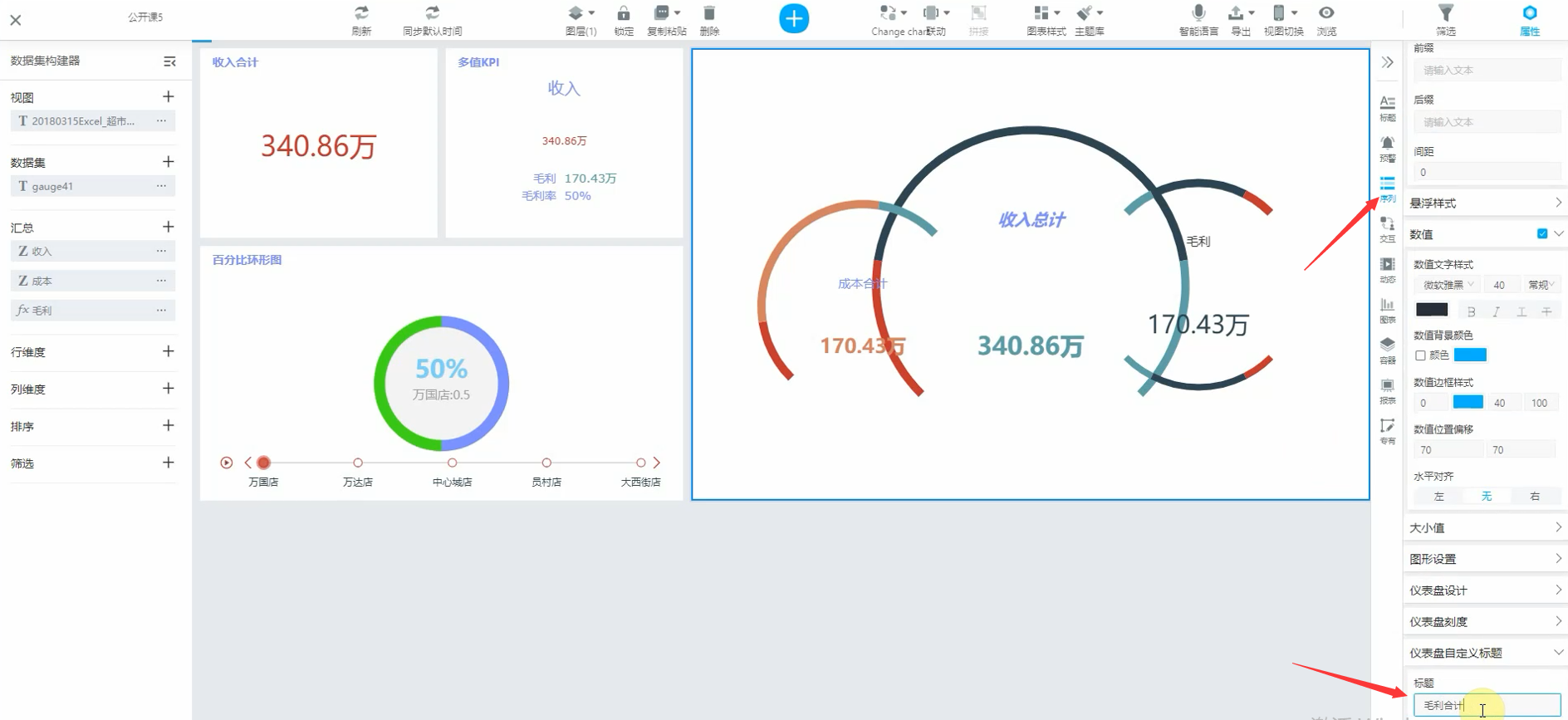
Task: Enable the 数值背景颜色 颜色 checkbox
Action: pos(1420,355)
